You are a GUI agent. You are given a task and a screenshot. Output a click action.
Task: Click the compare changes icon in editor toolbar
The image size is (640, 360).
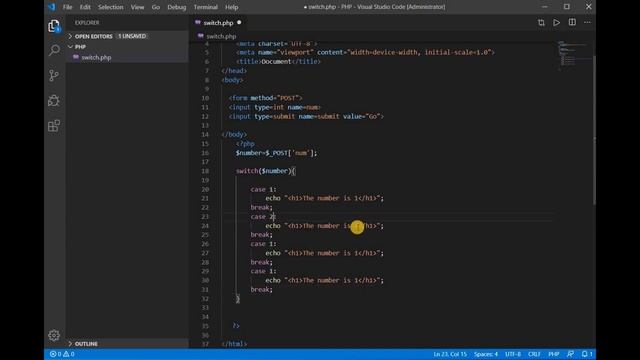pos(541,23)
